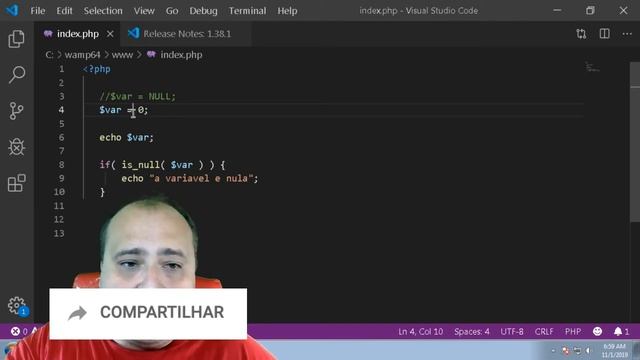The image size is (640, 360).
Task: Click the wamp64 breadcrumb segment
Action: (x=82, y=55)
